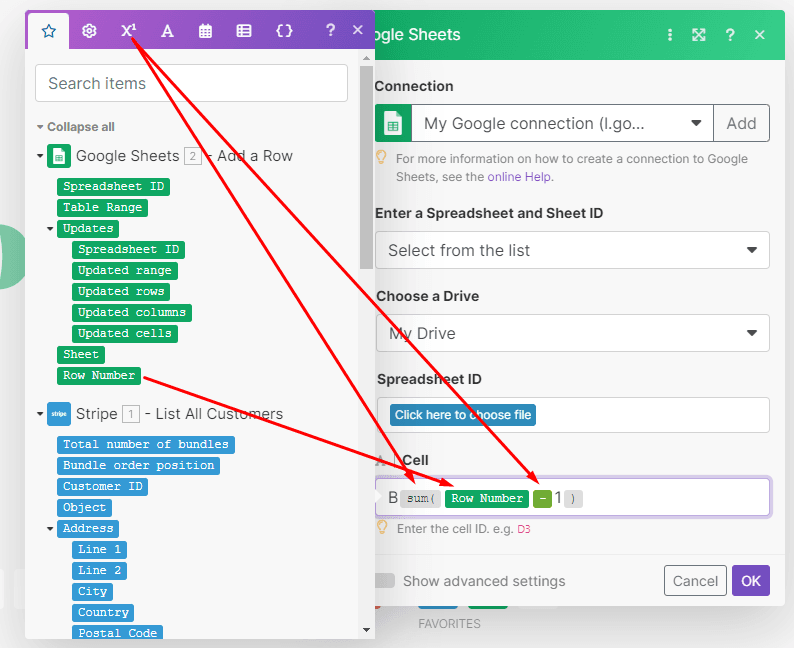Viewport: 794px width, 648px height.
Task: Close the Google Sheets dialog
Action: pos(760,35)
